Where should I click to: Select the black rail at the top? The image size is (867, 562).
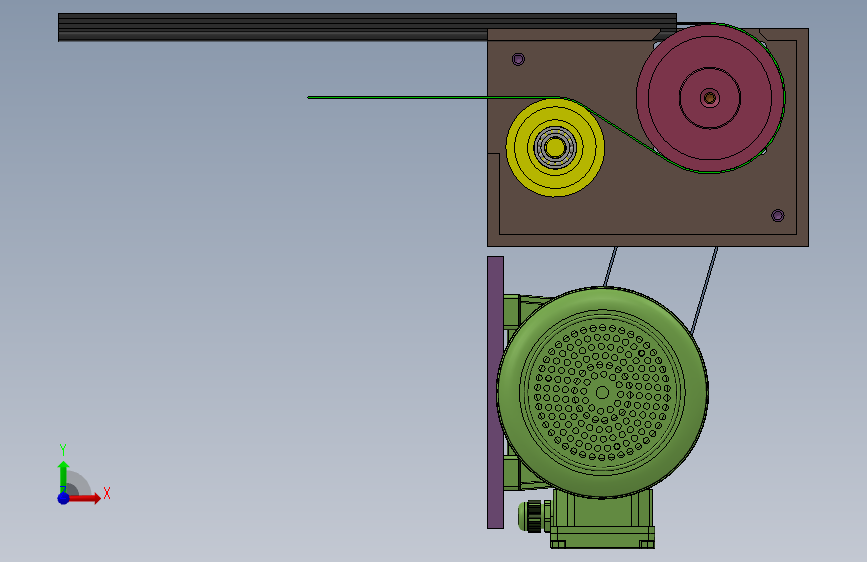367,27
